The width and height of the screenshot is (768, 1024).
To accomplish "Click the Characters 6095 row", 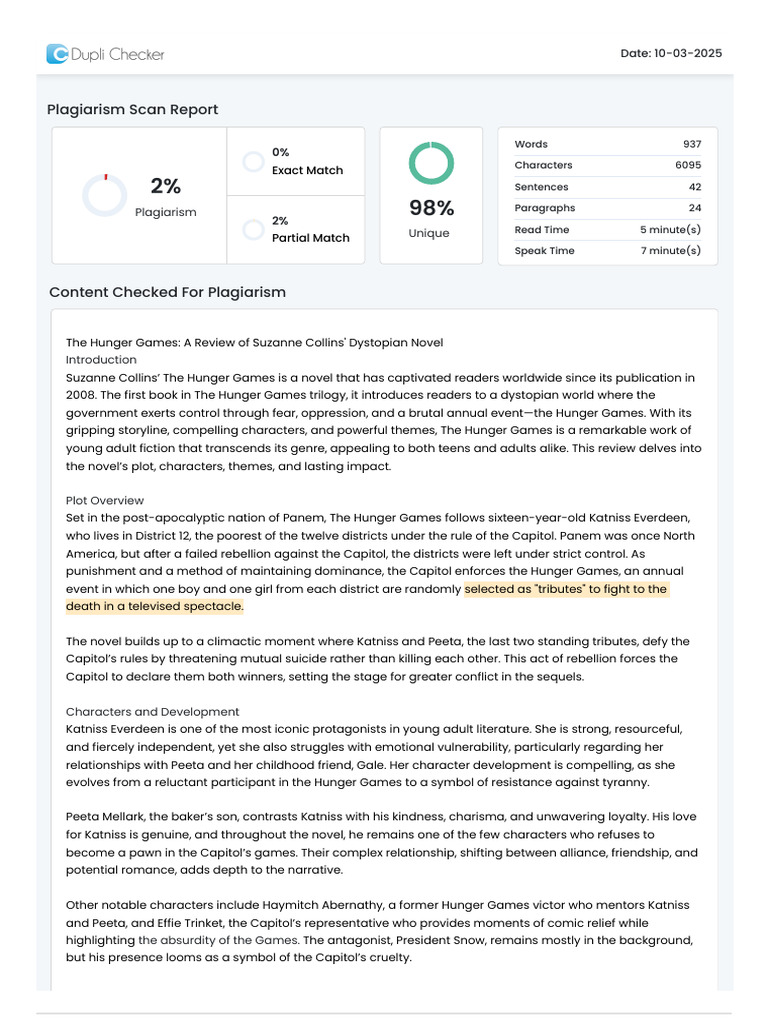I will click(607, 165).
